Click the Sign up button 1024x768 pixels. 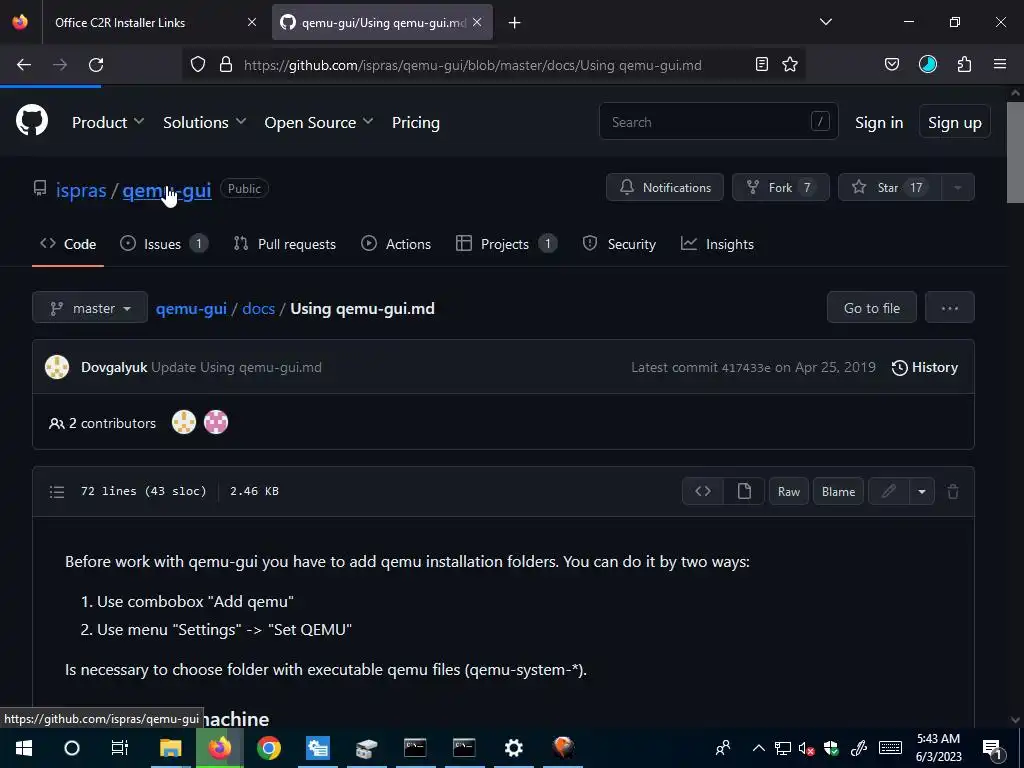pyautogui.click(x=954, y=122)
